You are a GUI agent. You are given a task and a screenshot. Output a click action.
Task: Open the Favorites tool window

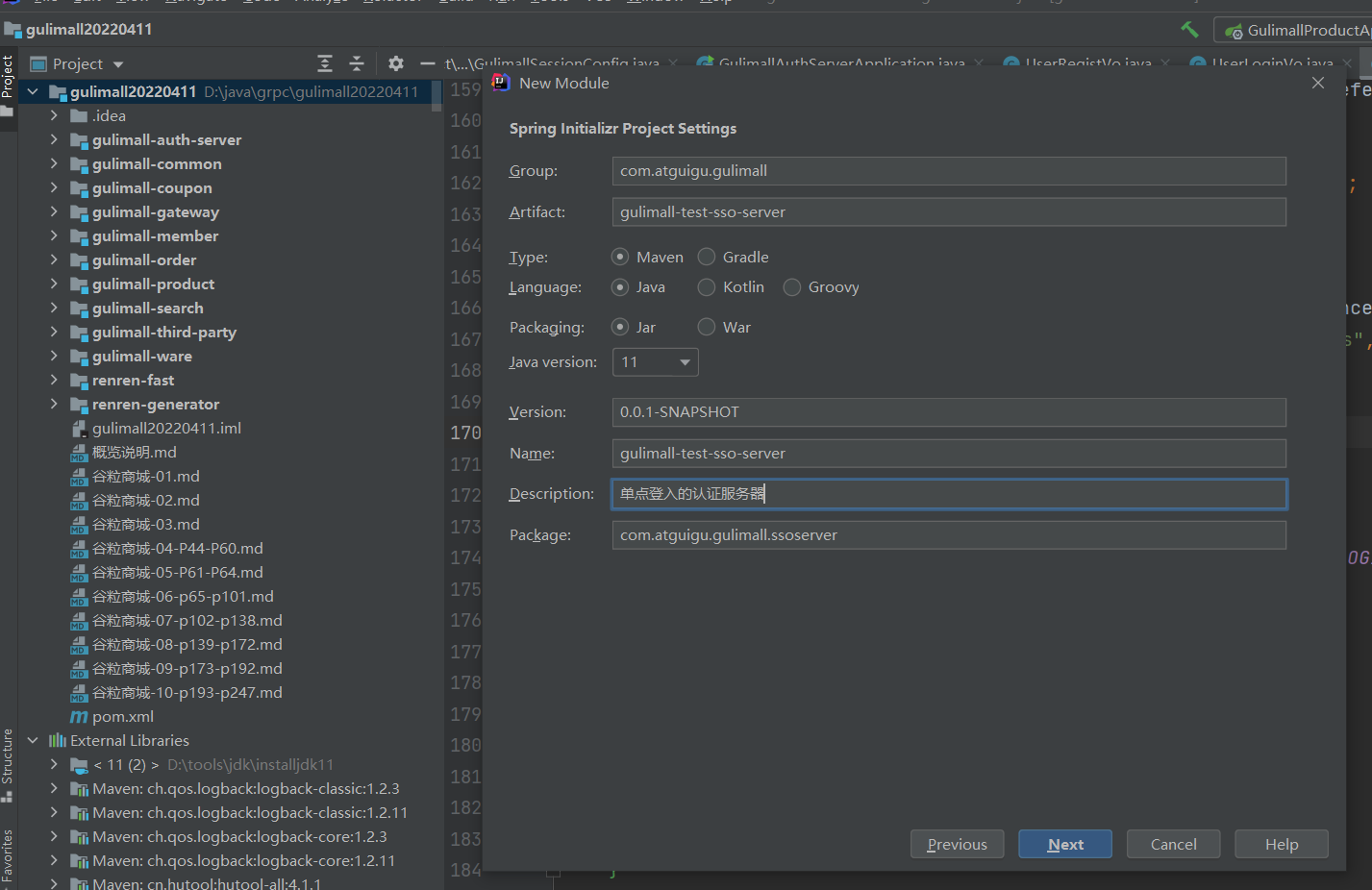[8, 856]
